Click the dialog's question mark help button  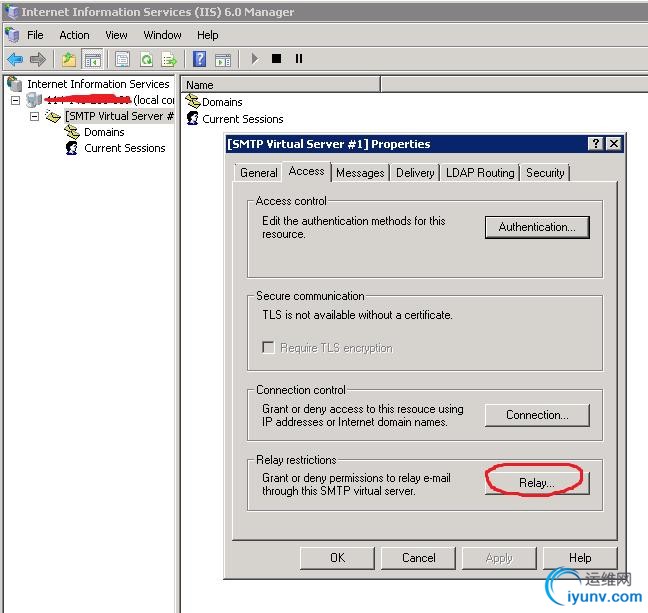coord(596,144)
